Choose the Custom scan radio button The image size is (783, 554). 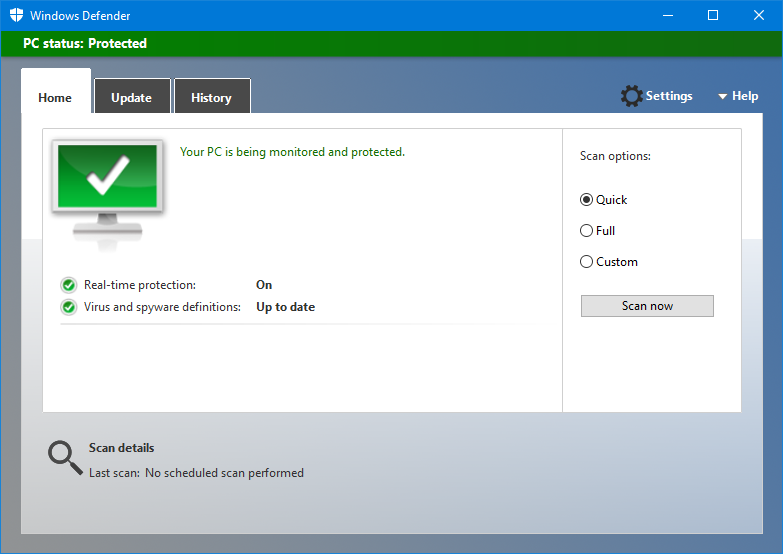(587, 262)
